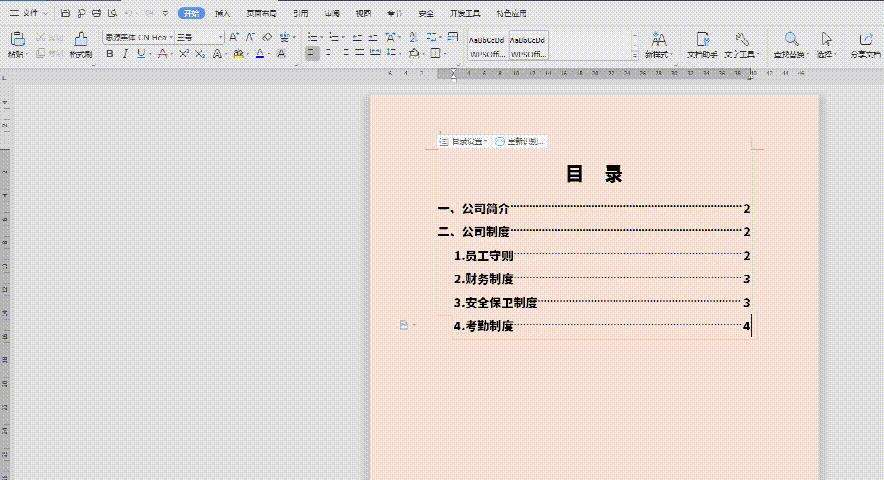Screen dimensions: 884x480
Task: Expand the 文件 menu arrow
Action: 45,13
